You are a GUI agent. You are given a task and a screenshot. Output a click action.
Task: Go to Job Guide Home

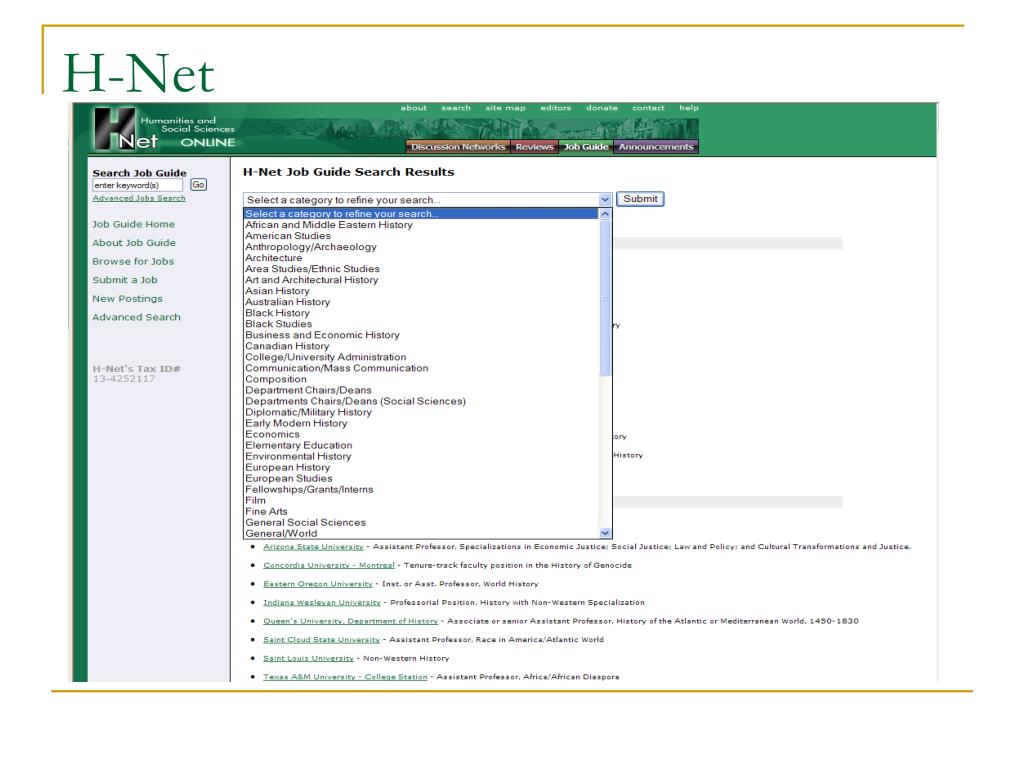[x=133, y=224]
